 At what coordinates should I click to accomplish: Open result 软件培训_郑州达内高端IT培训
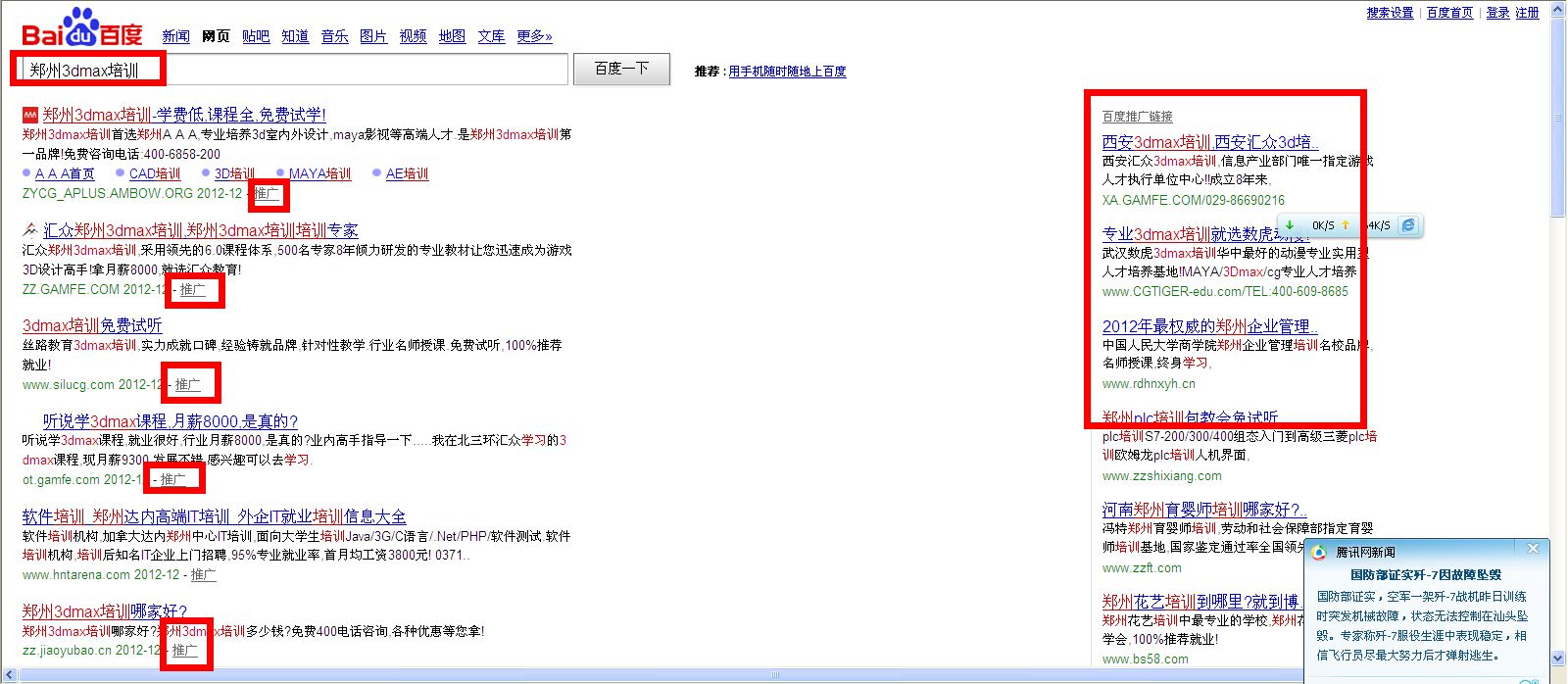214,516
